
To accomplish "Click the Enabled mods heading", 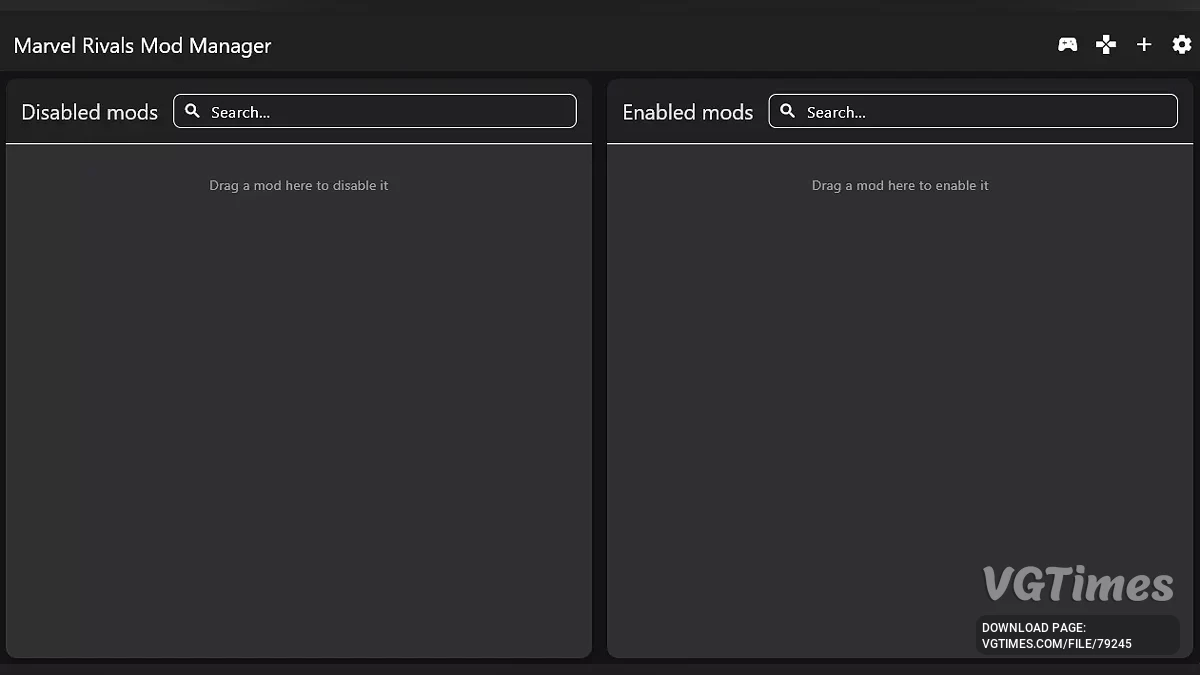I will coord(688,112).
